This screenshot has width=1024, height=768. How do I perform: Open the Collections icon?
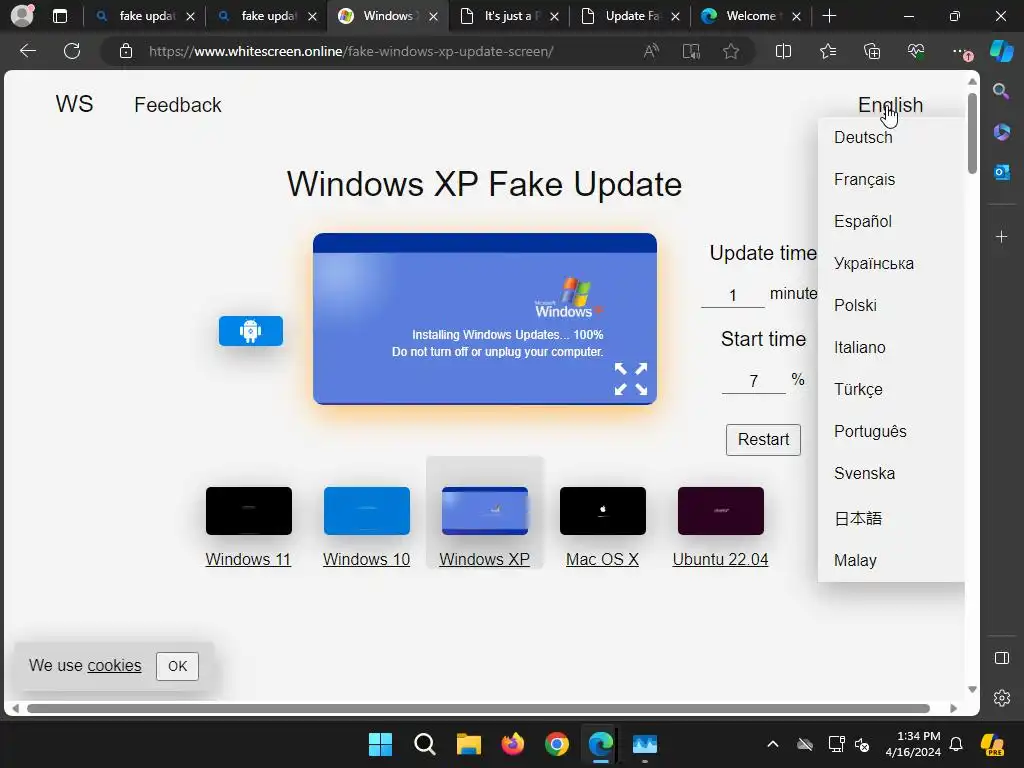click(x=872, y=51)
